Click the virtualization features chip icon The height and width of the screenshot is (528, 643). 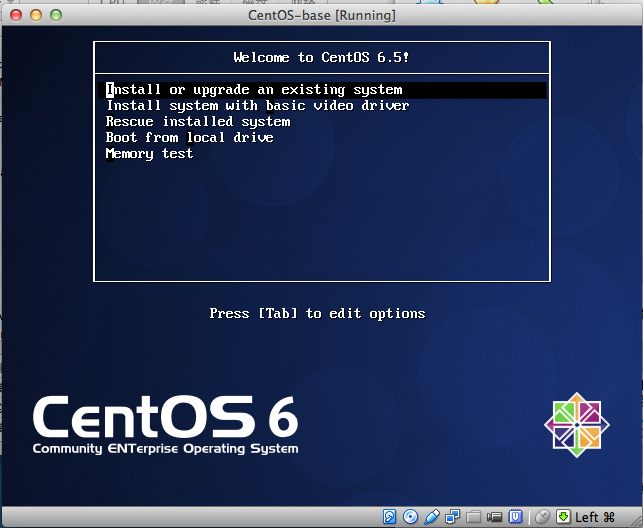click(515, 517)
